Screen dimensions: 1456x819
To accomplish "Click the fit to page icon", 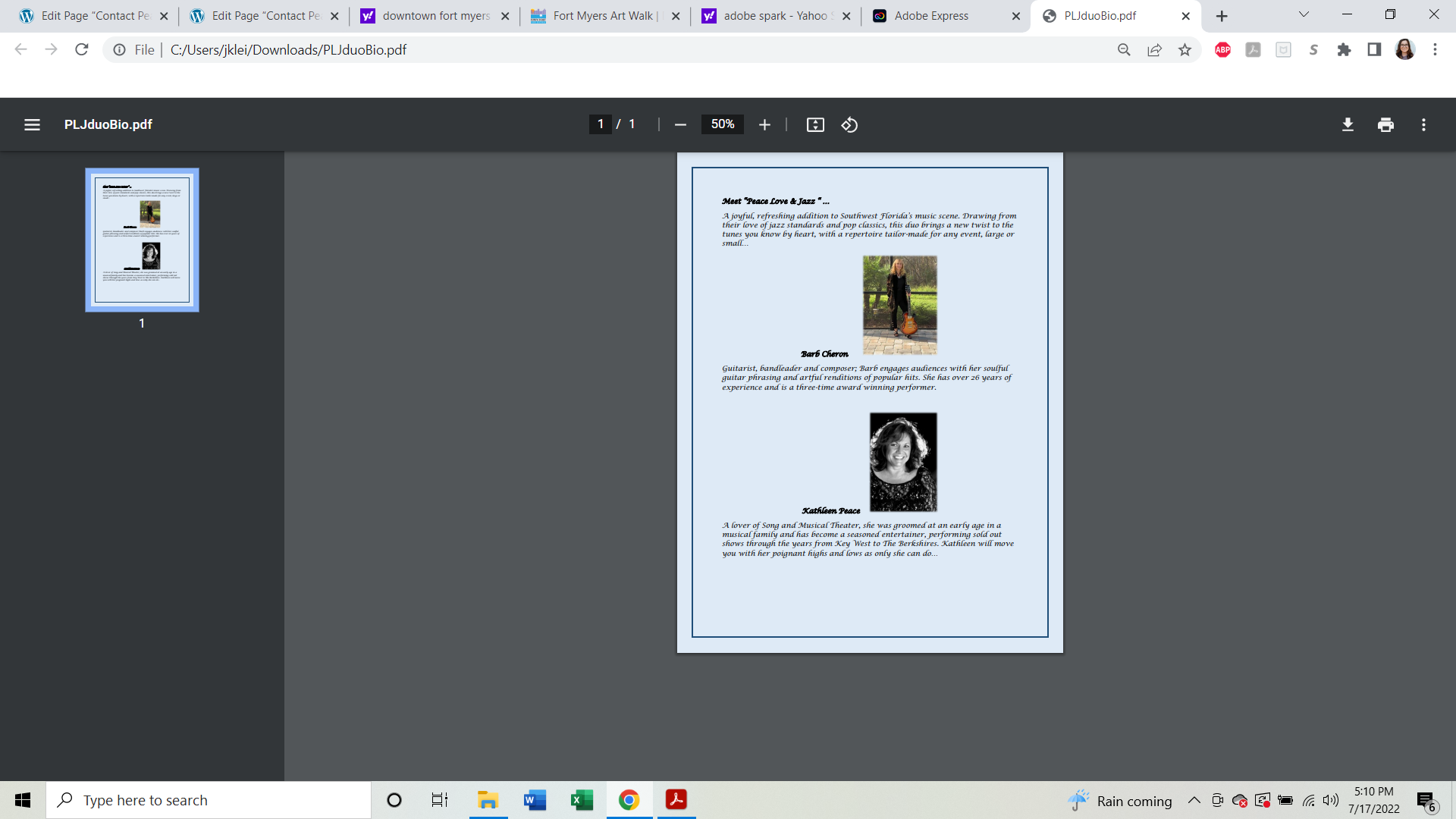I will (815, 124).
